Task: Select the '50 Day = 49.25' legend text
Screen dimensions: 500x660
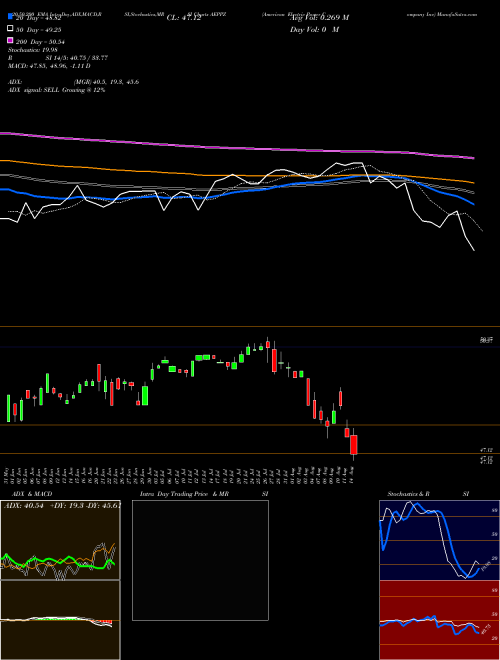Action: point(38,30)
